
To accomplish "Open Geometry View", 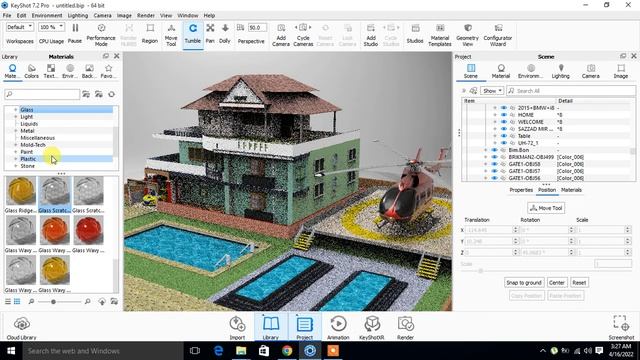I will [x=467, y=34].
